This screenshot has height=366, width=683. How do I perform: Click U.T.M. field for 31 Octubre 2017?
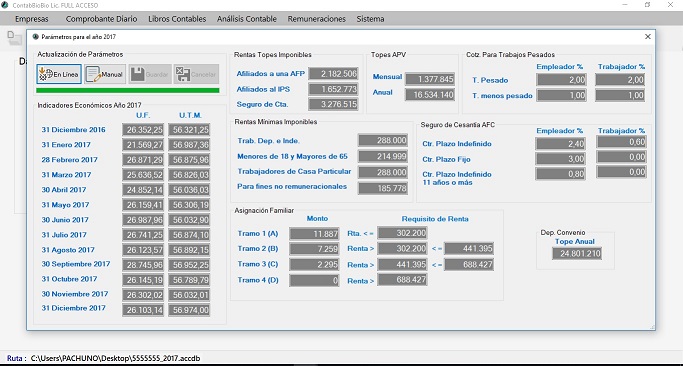point(189,280)
